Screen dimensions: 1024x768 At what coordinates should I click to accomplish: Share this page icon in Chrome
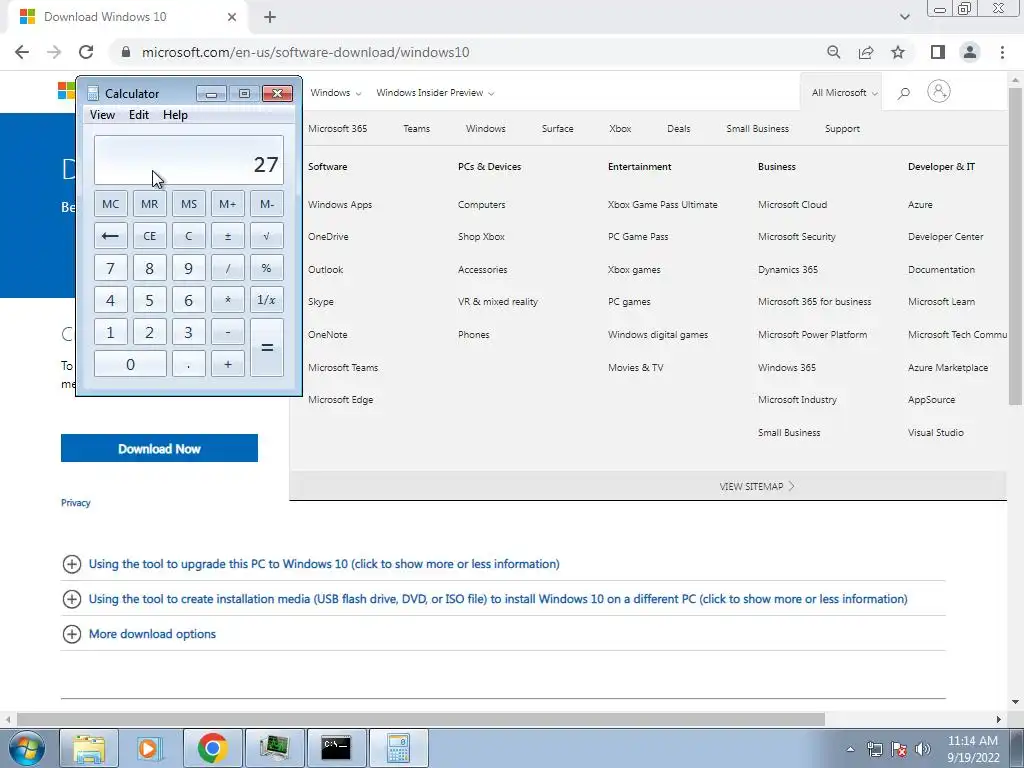(866, 52)
